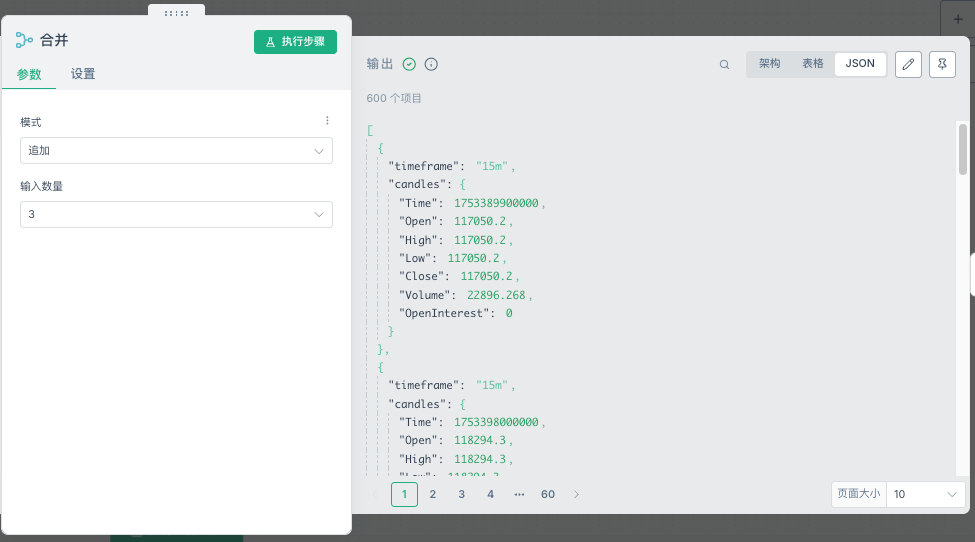
Task: Switch output view to 架构
Action: coord(769,64)
